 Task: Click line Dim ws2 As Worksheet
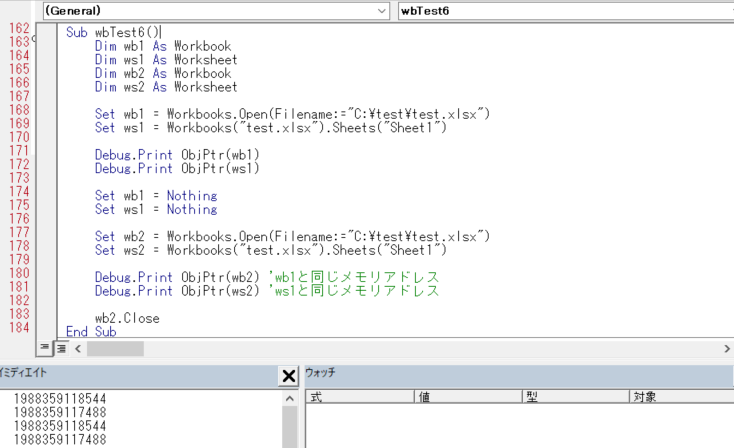[166, 87]
